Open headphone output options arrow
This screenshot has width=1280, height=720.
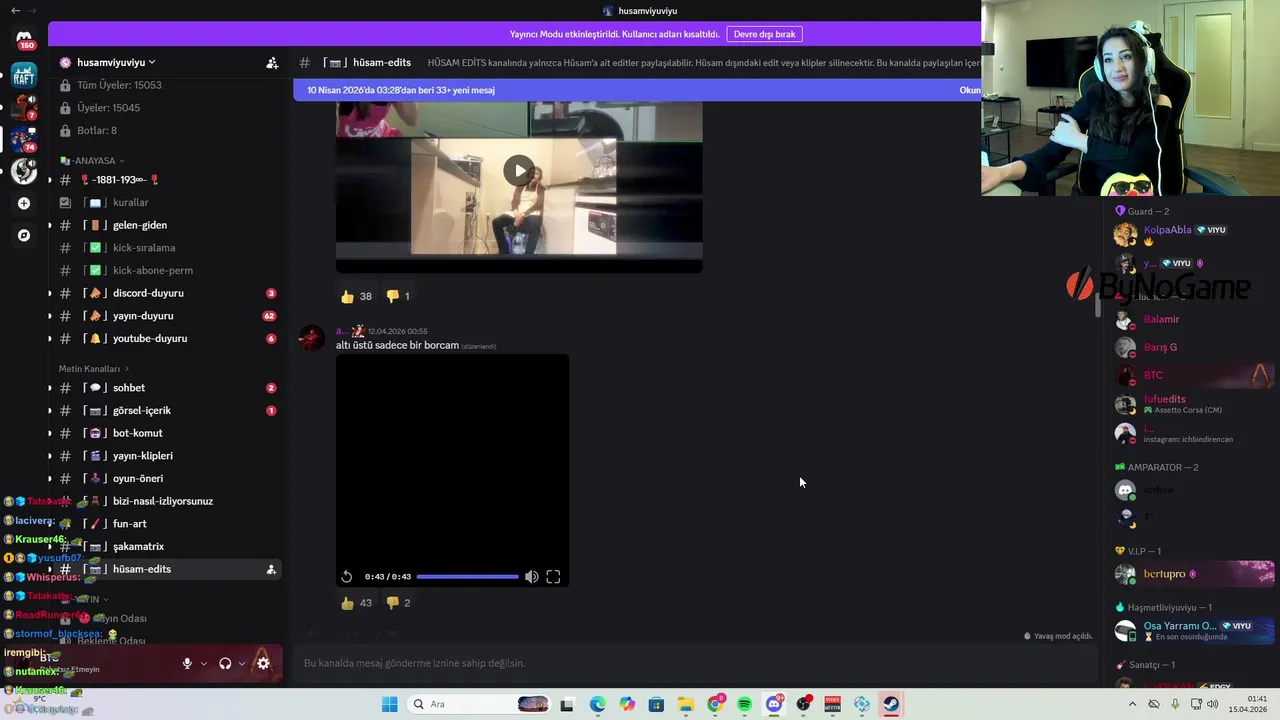pos(241,663)
